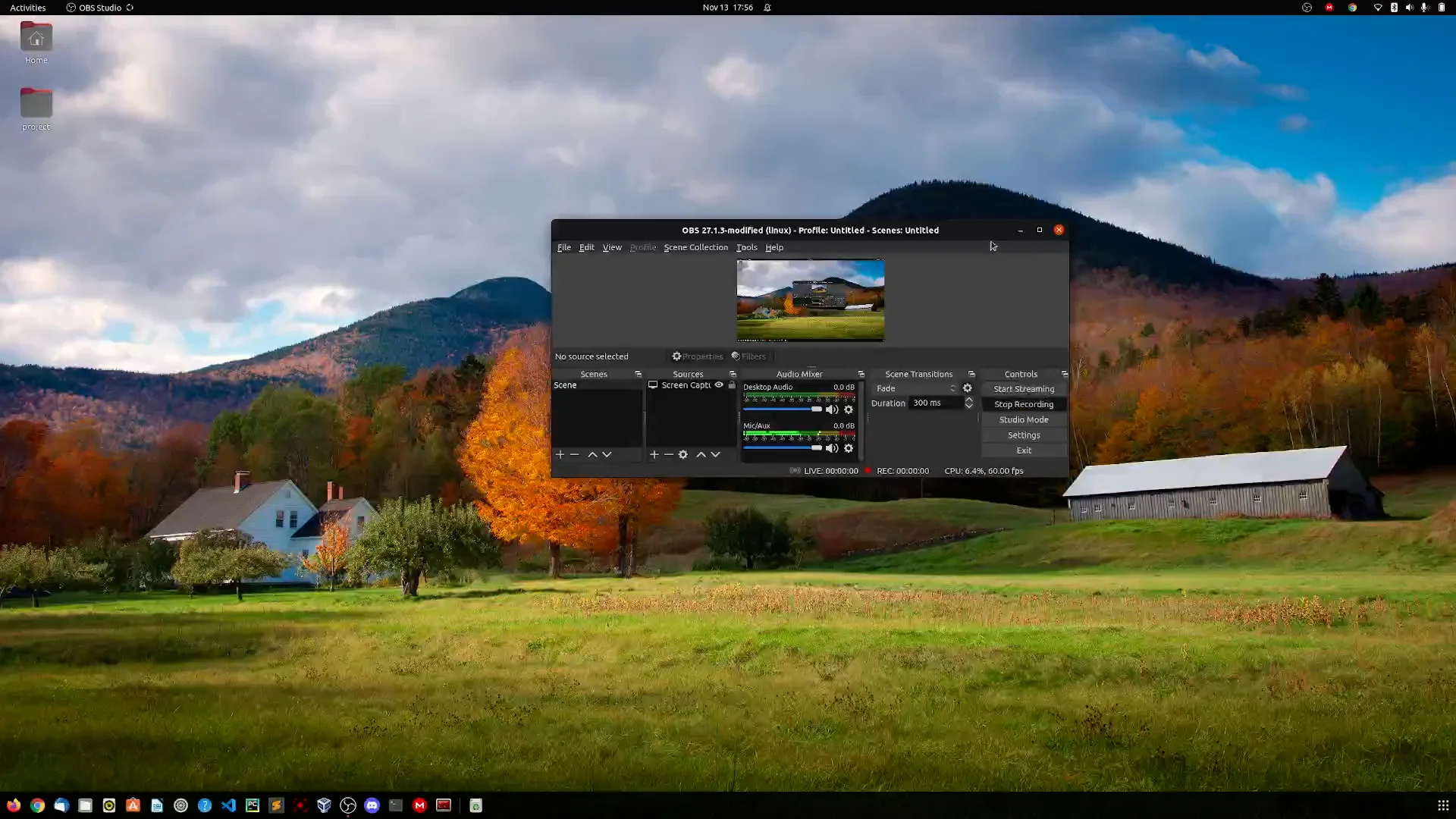Open Mic/Aux settings gear
1456x819 pixels.
coord(849,449)
